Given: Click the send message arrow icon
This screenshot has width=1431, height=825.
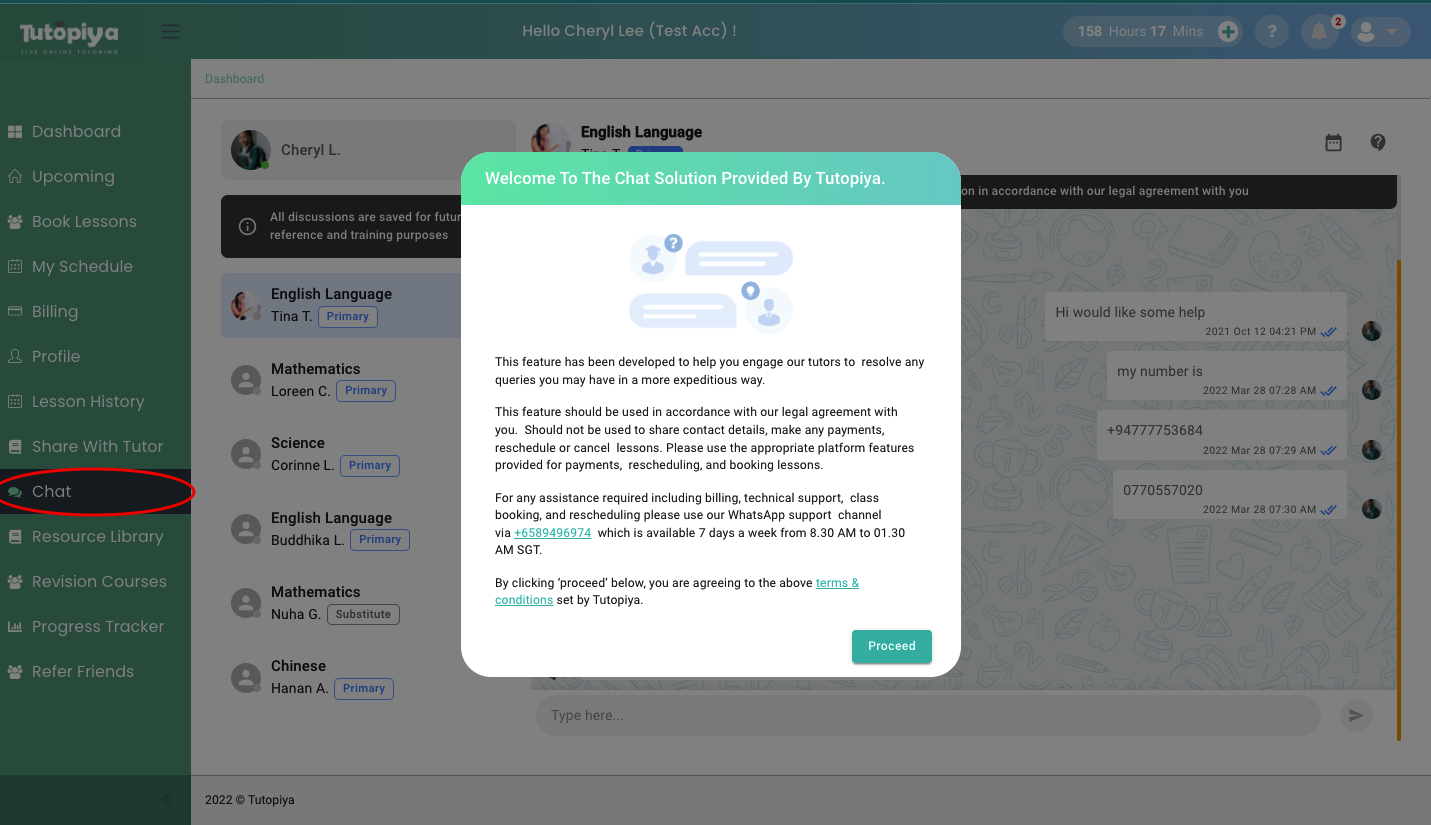Looking at the screenshot, I should click(1356, 715).
